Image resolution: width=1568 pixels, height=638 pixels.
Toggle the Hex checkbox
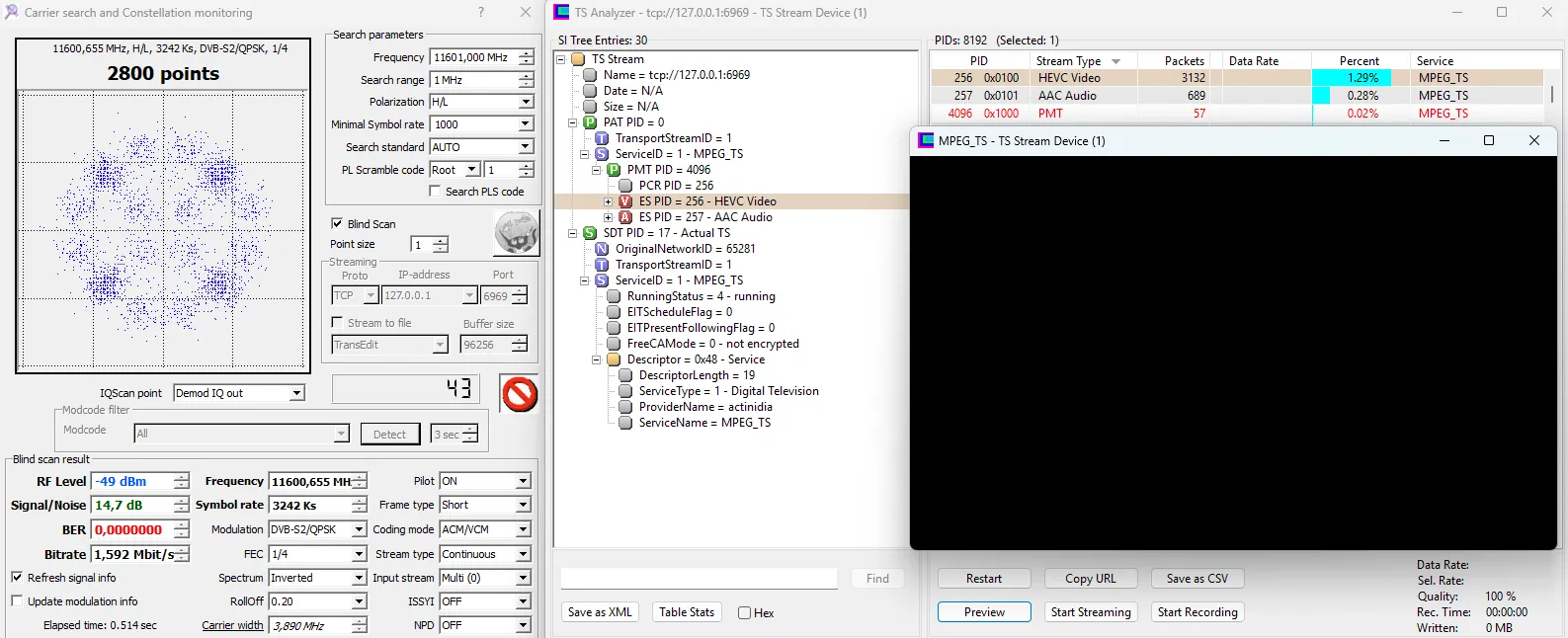[744, 613]
